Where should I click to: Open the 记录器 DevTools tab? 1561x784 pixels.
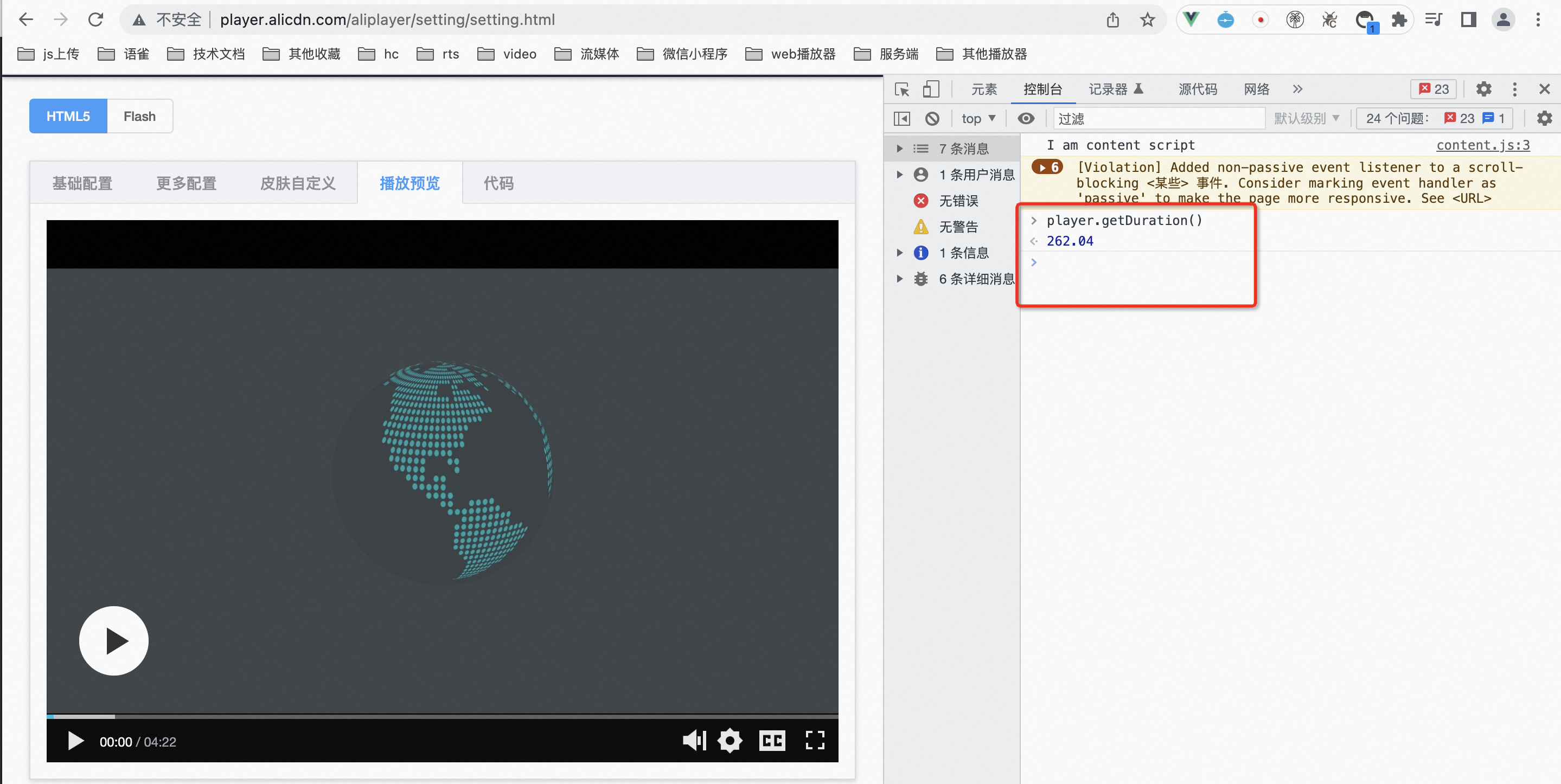[1116, 89]
